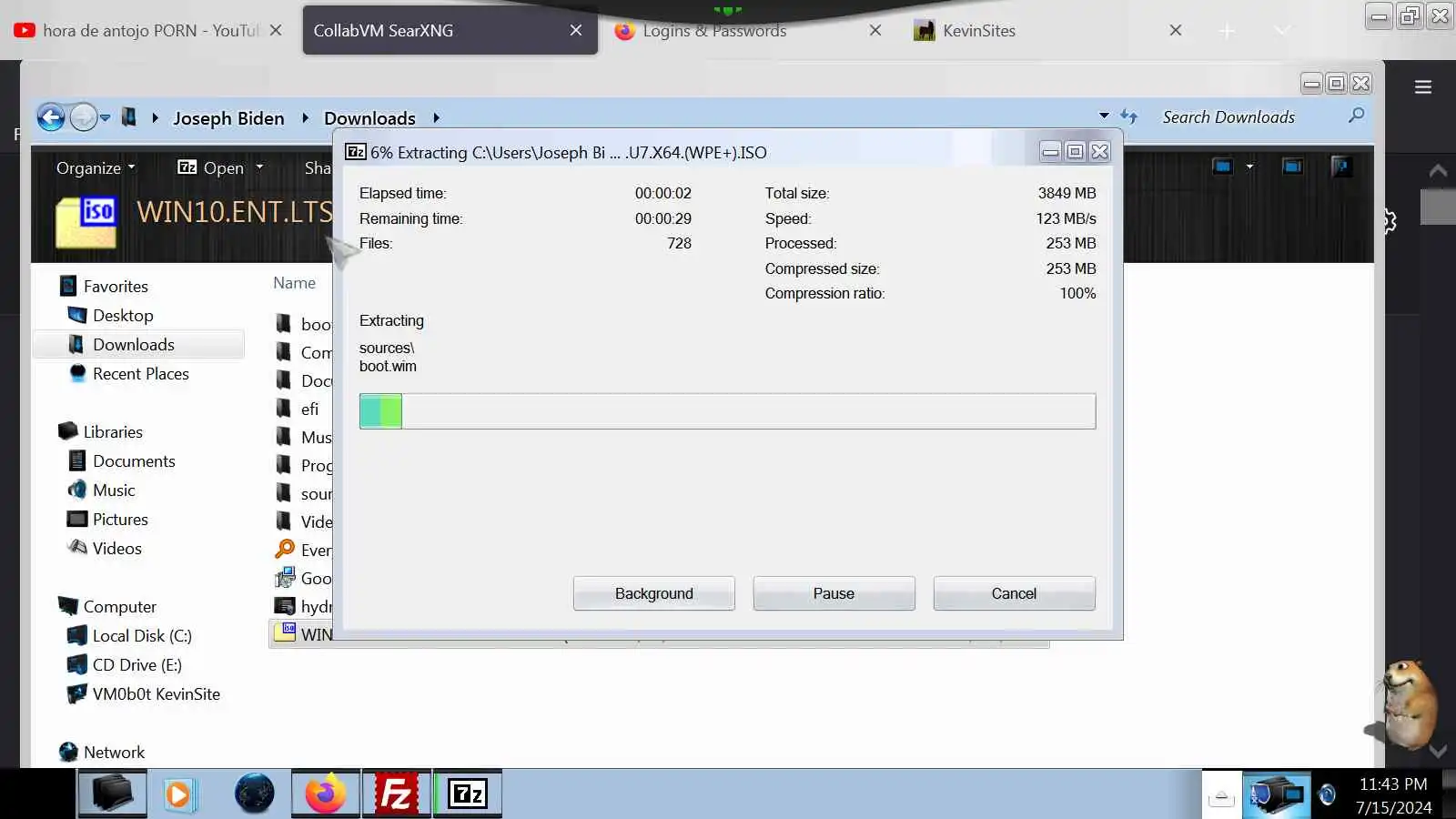Viewport: 1456px width, 819px height.
Task: Open the Organize menu
Action: coord(96,168)
